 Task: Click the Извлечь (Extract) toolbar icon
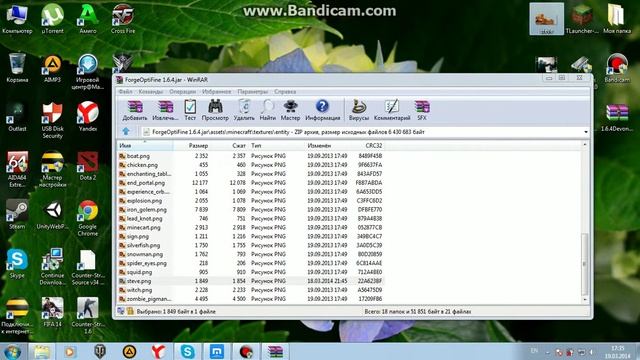pos(165,110)
